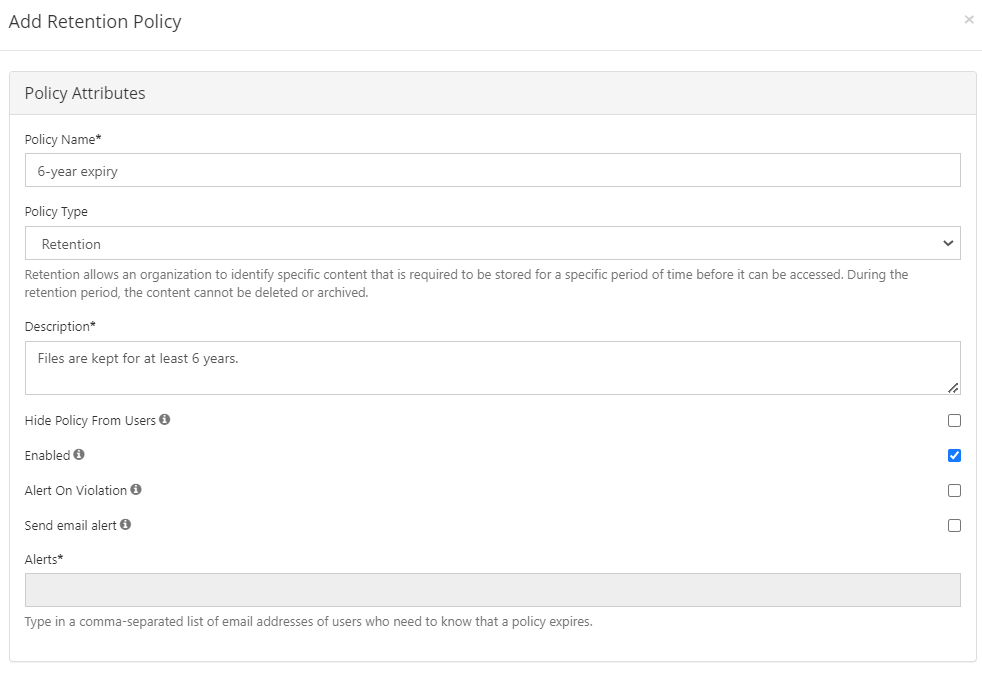Click the info icon next to Enabled
982x674 pixels.
79,455
